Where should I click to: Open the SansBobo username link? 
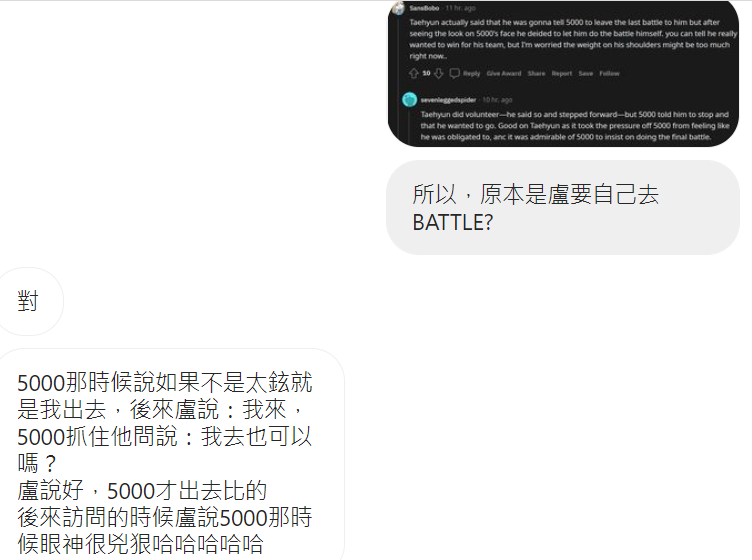pos(424,8)
